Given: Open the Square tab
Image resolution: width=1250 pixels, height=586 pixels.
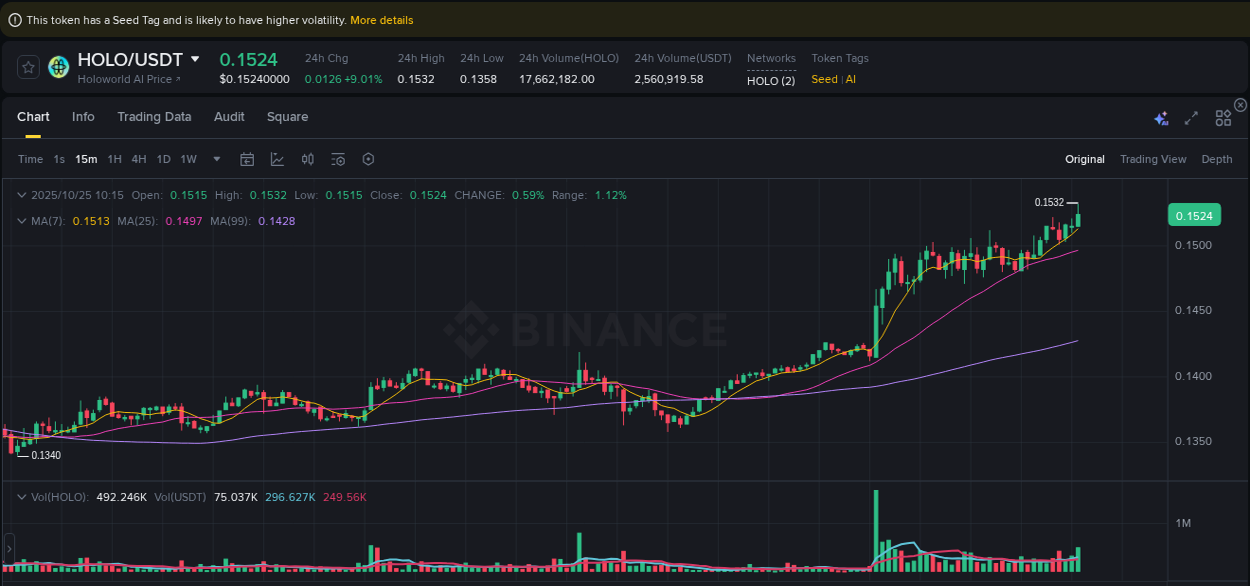Looking at the screenshot, I should [x=287, y=117].
